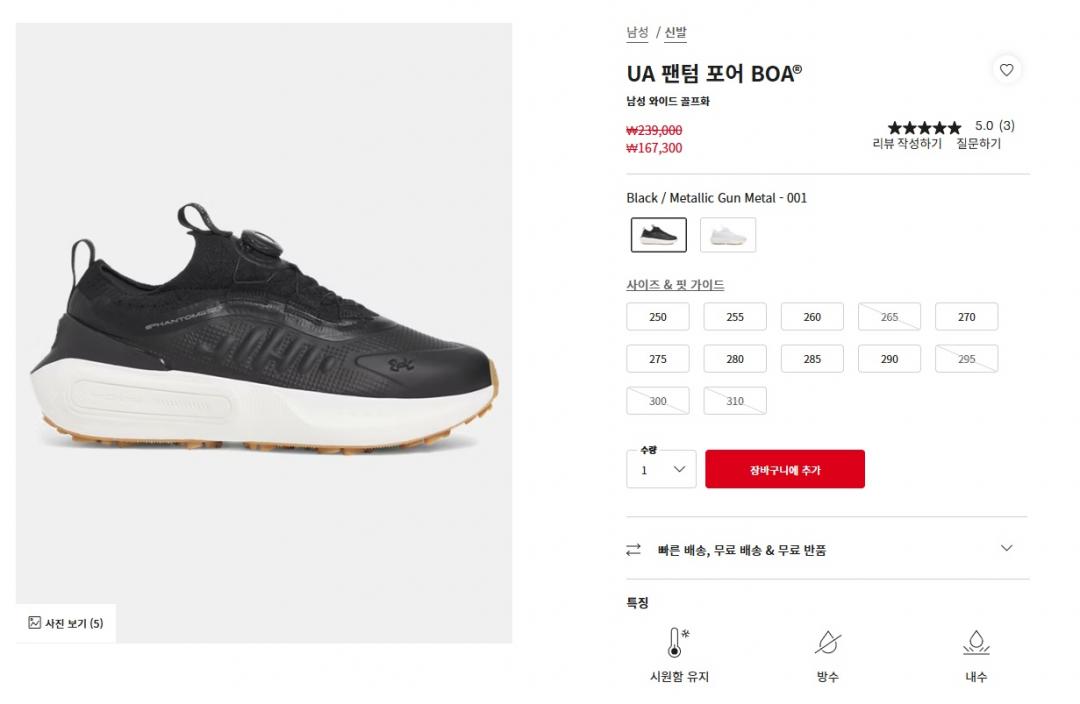Open 사이즈 & 핏 가이드 link
Image resolution: width=1080 pixels, height=704 pixels.
tap(675, 284)
